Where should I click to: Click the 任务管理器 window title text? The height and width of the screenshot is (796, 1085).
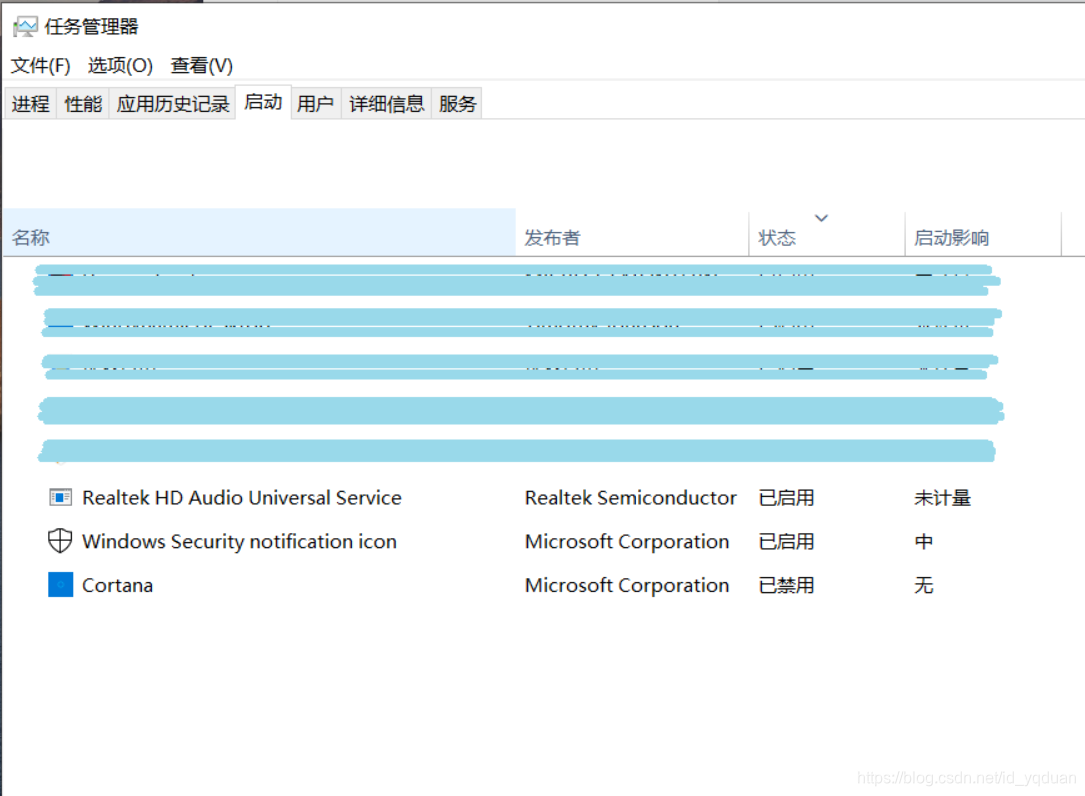click(91, 26)
